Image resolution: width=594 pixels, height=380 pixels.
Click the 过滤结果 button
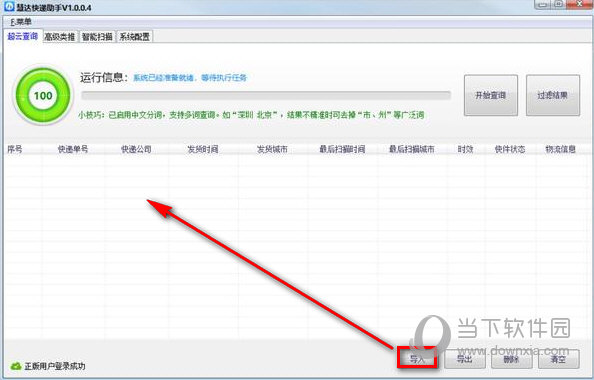pos(553,95)
